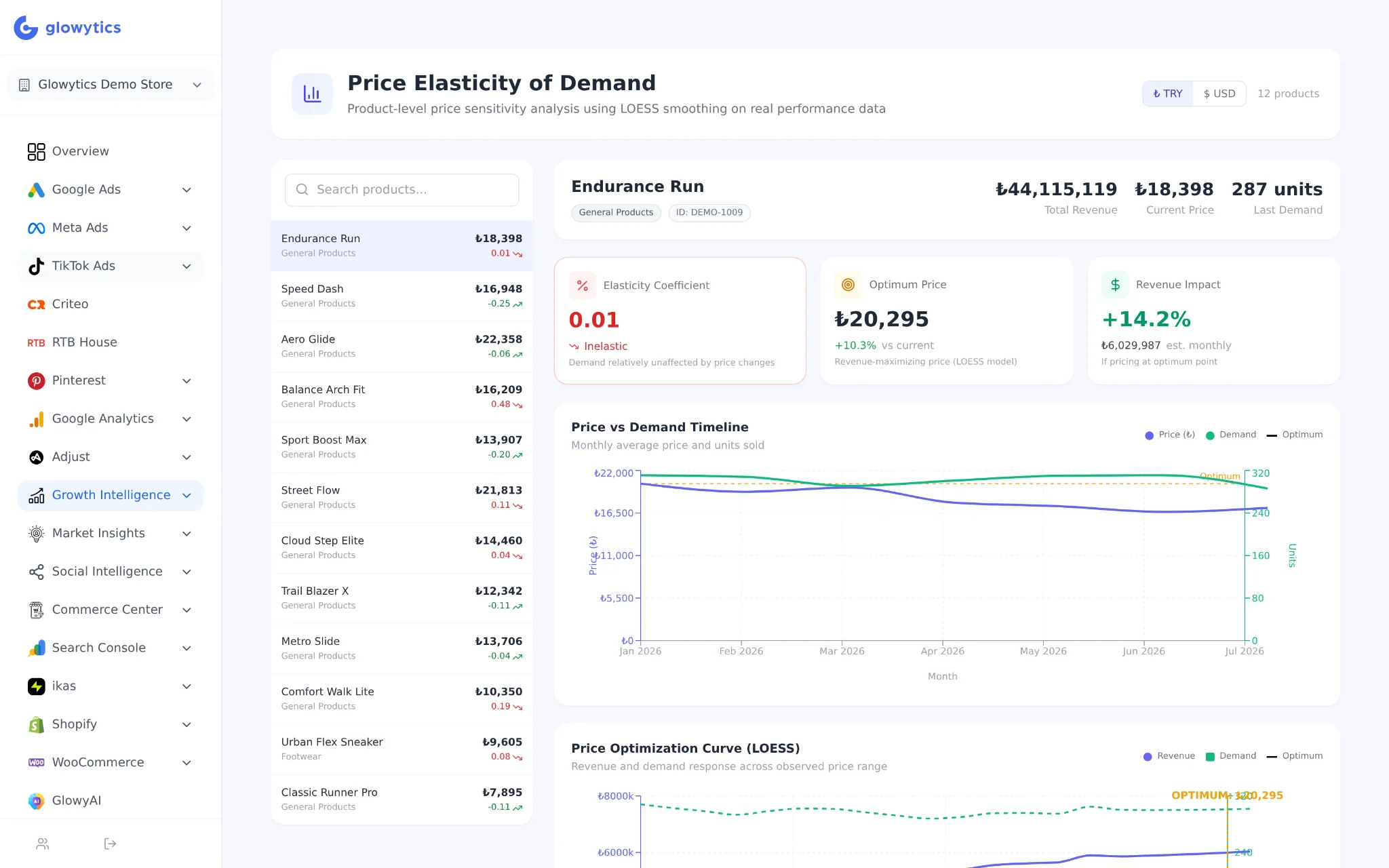Click the Elasticity Coefficient percent icon
This screenshot has width=1389, height=868.
582,285
